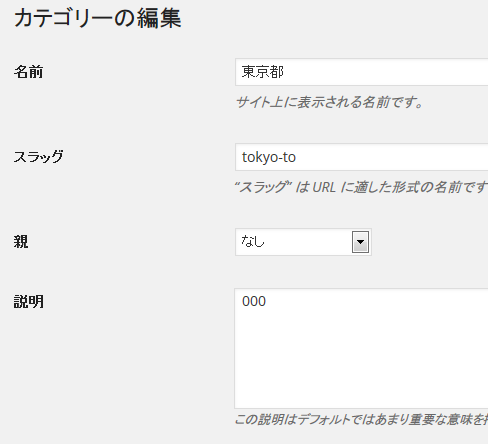The image size is (488, 444).
Task: Click inside the 説明 description textarea
Action: click(x=362, y=349)
